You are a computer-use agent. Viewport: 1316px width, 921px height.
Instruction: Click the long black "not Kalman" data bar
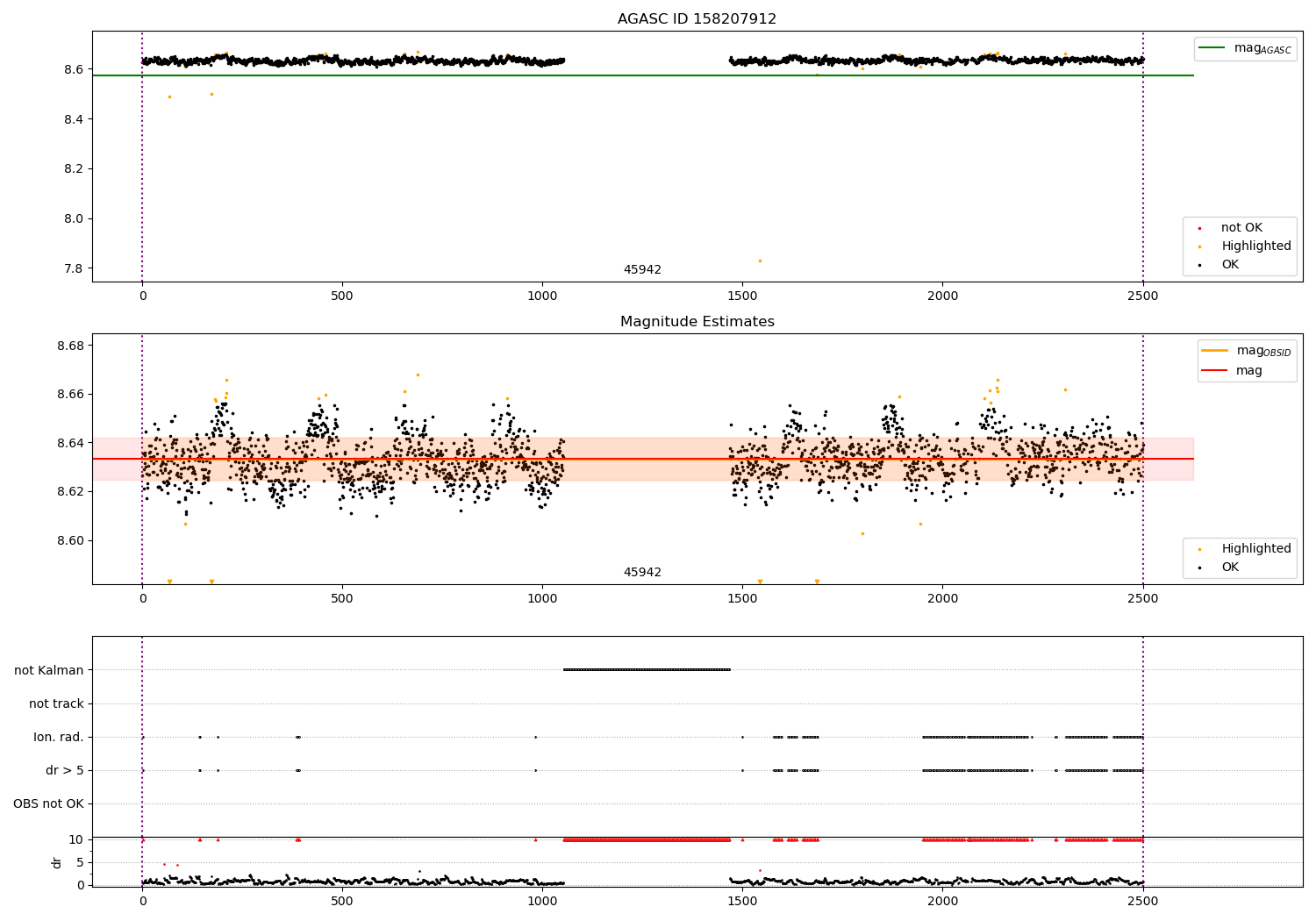647,670
